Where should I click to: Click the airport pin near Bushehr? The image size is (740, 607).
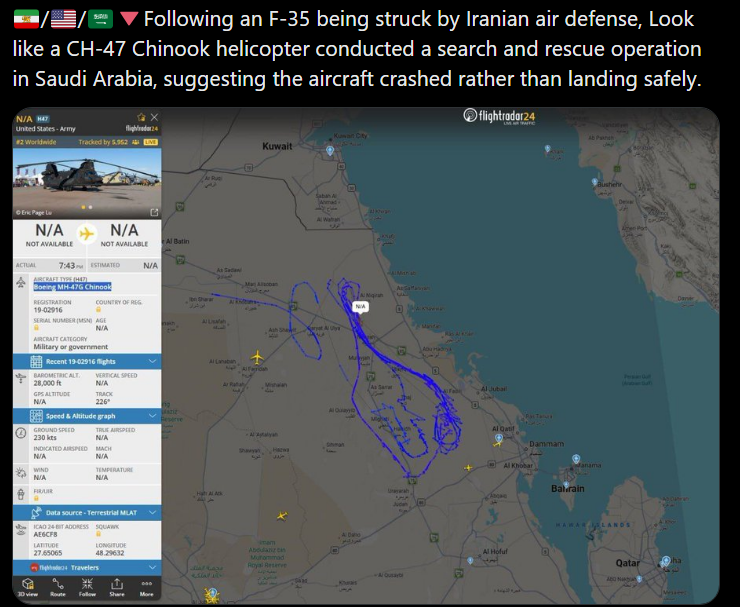click(595, 182)
